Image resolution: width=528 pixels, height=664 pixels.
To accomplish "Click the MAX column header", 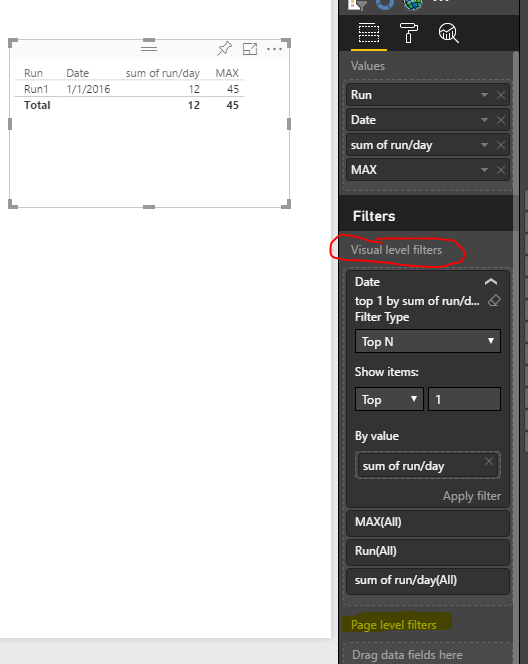I will click(227, 73).
